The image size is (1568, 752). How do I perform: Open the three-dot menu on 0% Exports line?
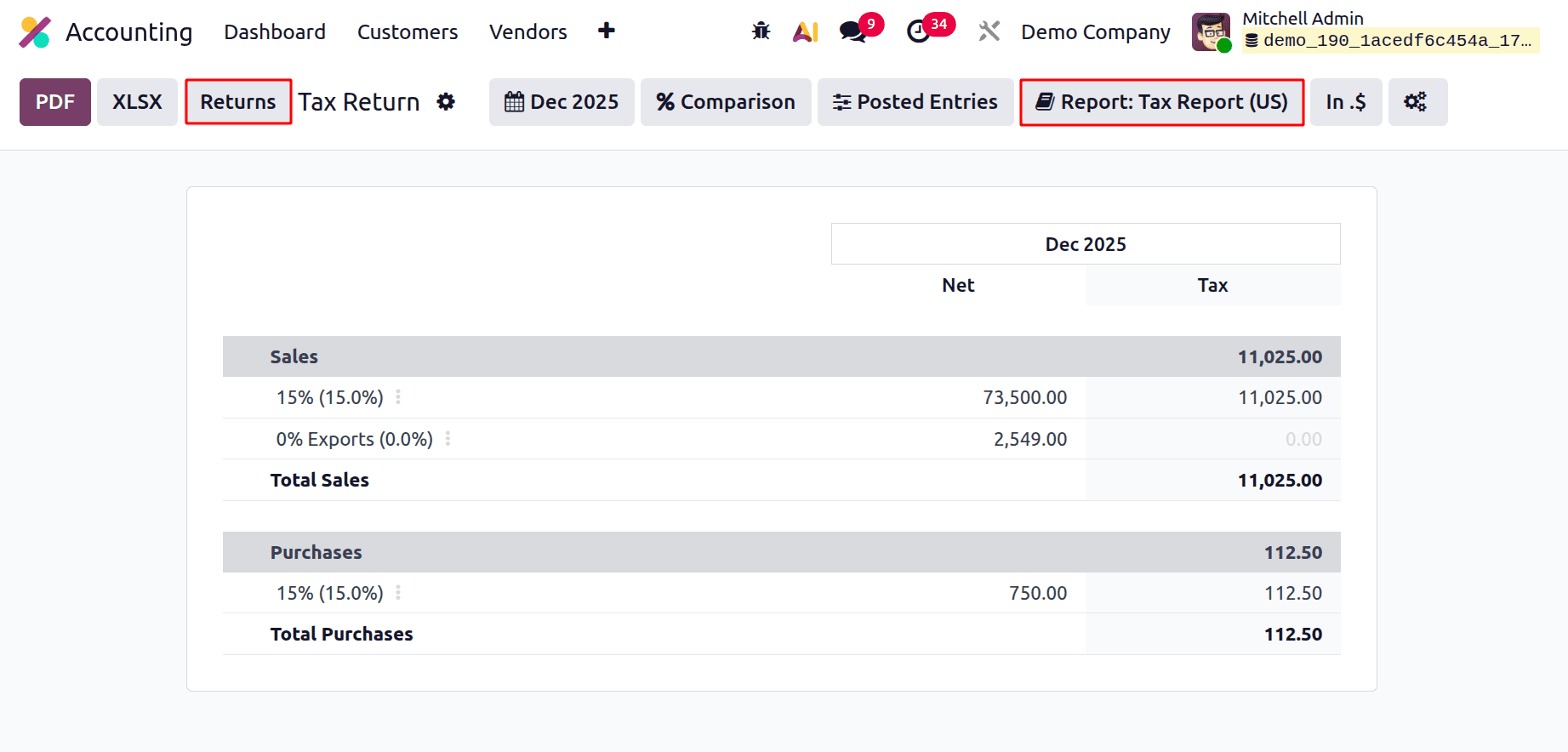point(448,439)
